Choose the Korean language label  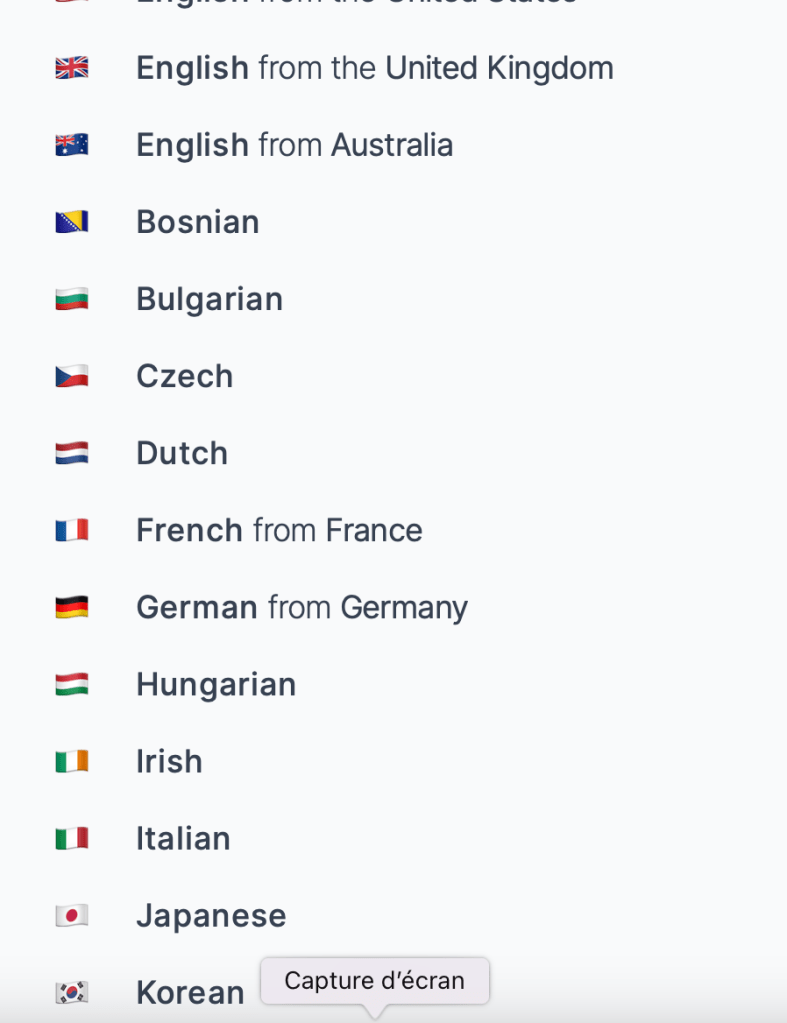pos(190,992)
